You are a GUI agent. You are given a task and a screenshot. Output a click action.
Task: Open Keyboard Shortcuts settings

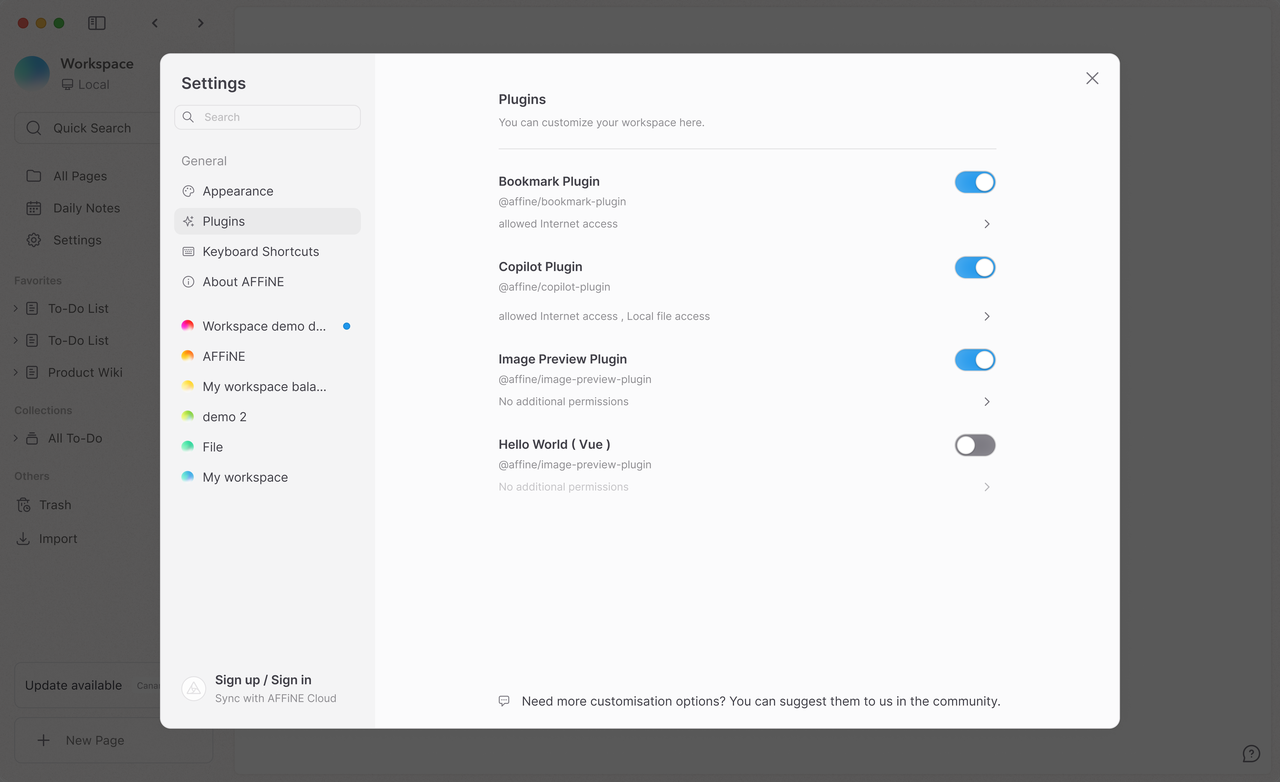(267, 251)
